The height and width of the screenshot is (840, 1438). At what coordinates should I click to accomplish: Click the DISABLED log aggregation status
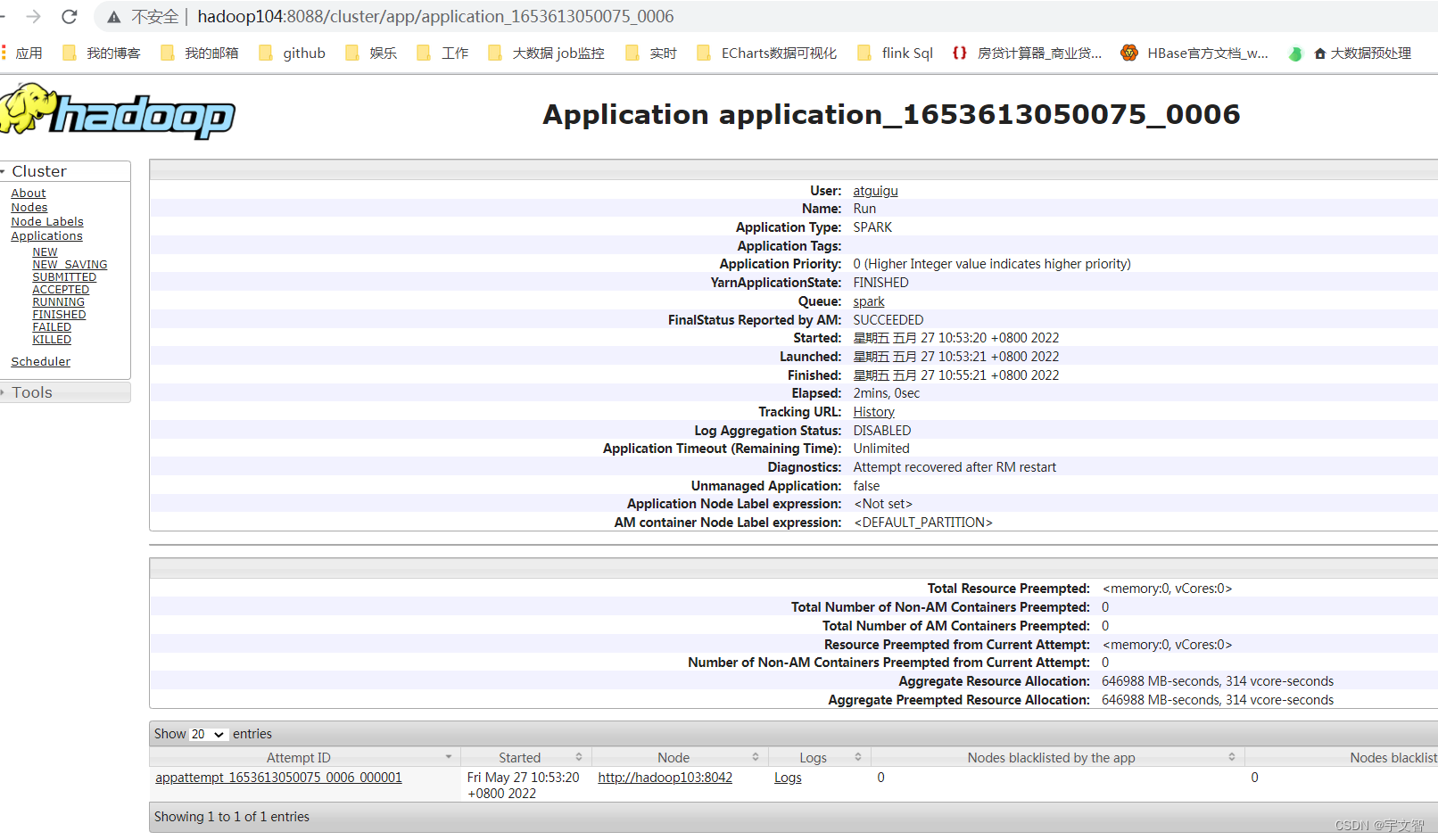pyautogui.click(x=882, y=431)
